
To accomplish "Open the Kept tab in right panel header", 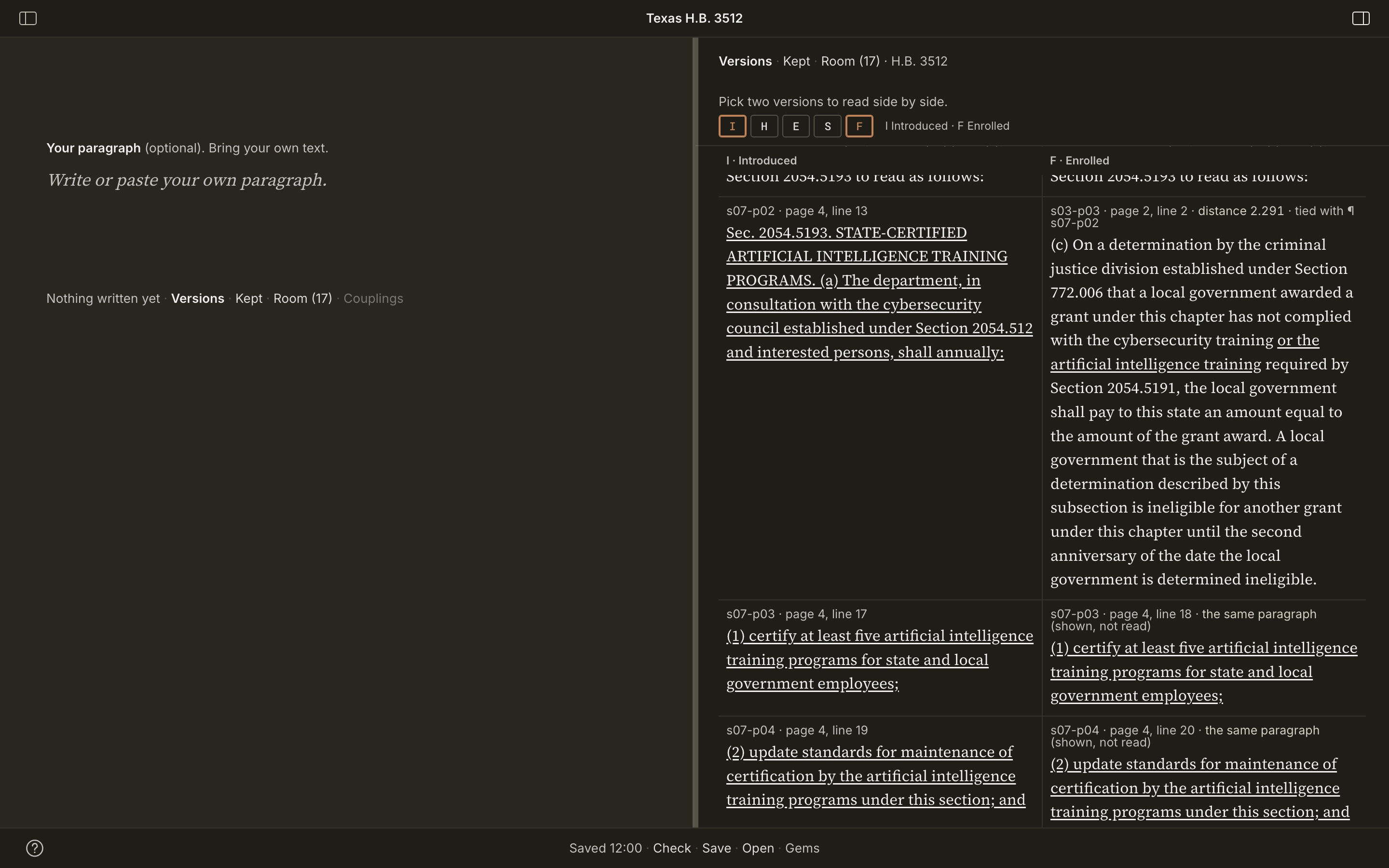I will tap(796, 61).
